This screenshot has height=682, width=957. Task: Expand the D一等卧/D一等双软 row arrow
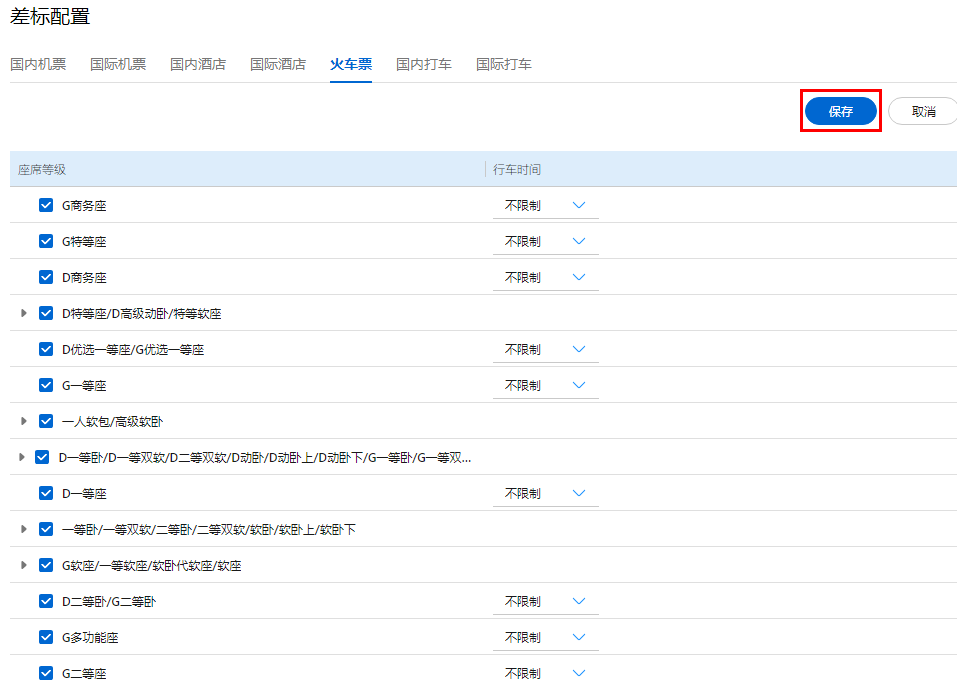(x=22, y=457)
